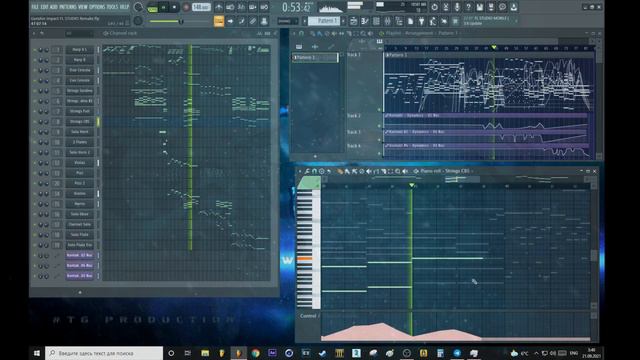Viewport: 640px width, 360px height.
Task: Open the Channel rack shortcut icon
Action: click(376, 21)
